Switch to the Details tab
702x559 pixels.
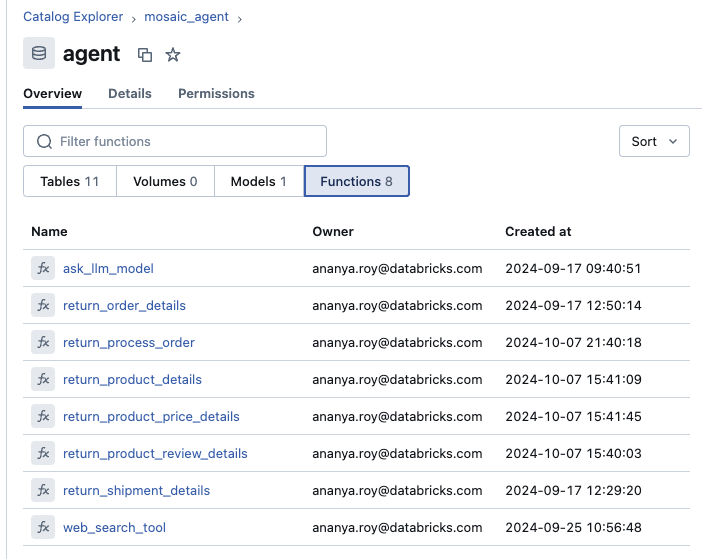pyautogui.click(x=130, y=93)
